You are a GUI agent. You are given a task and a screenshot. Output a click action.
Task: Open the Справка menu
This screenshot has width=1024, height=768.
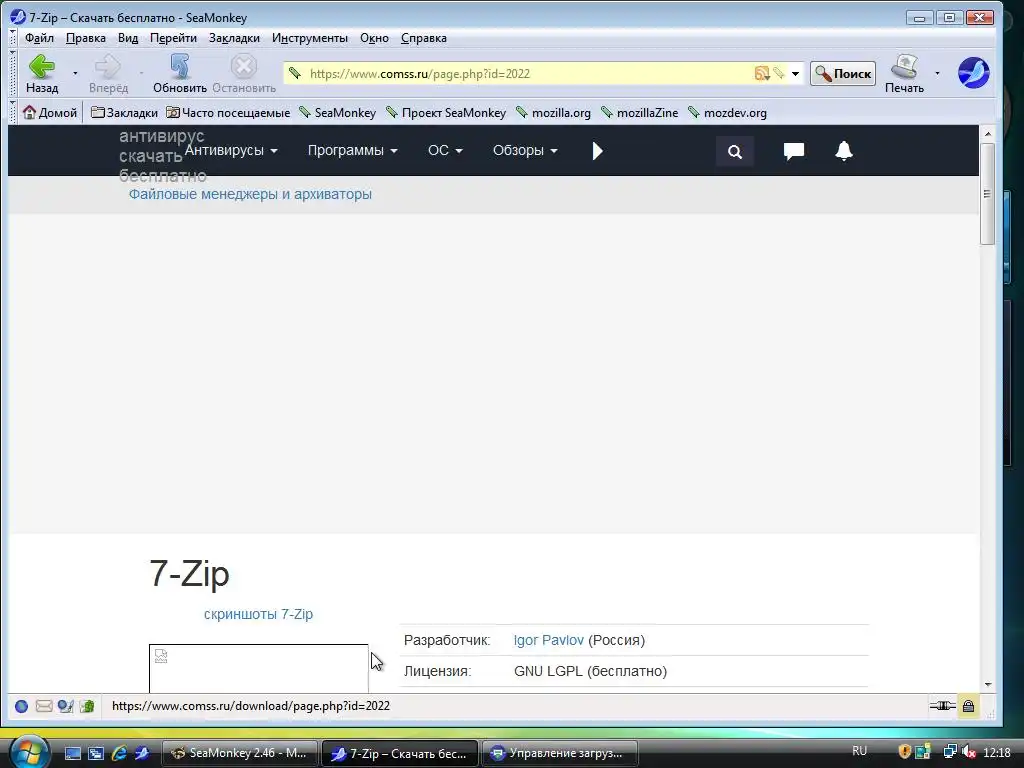tap(424, 38)
